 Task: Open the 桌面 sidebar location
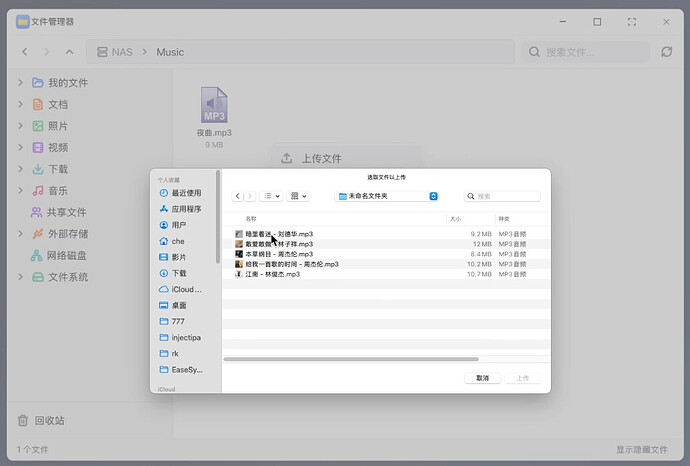(178, 305)
